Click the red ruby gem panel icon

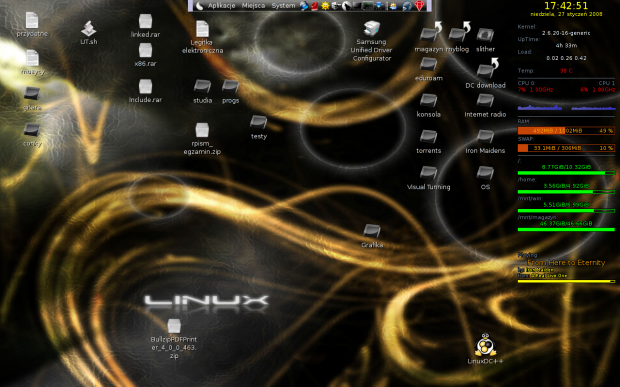click(x=420, y=6)
